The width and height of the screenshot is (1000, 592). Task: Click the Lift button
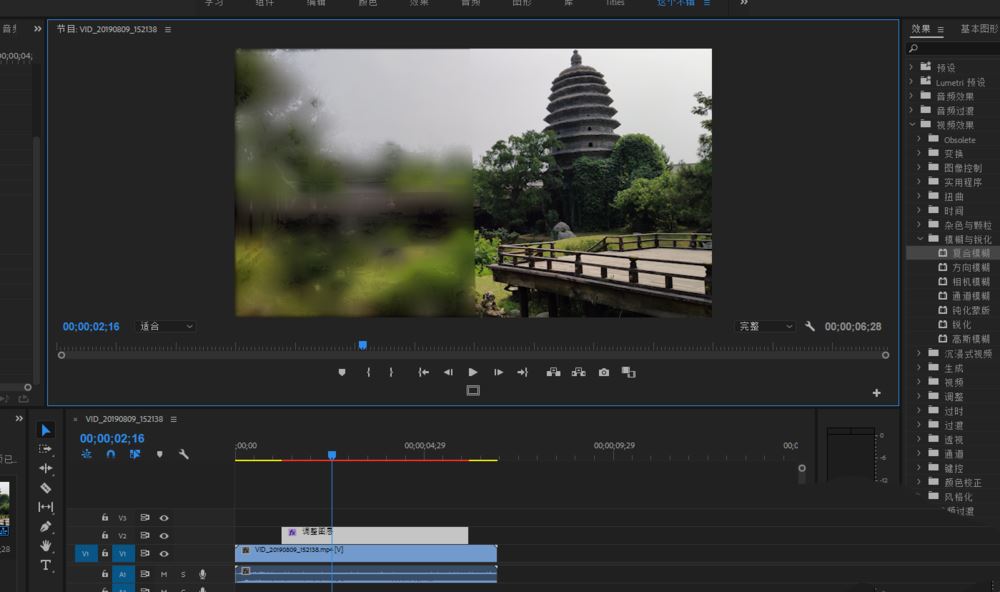pos(554,373)
